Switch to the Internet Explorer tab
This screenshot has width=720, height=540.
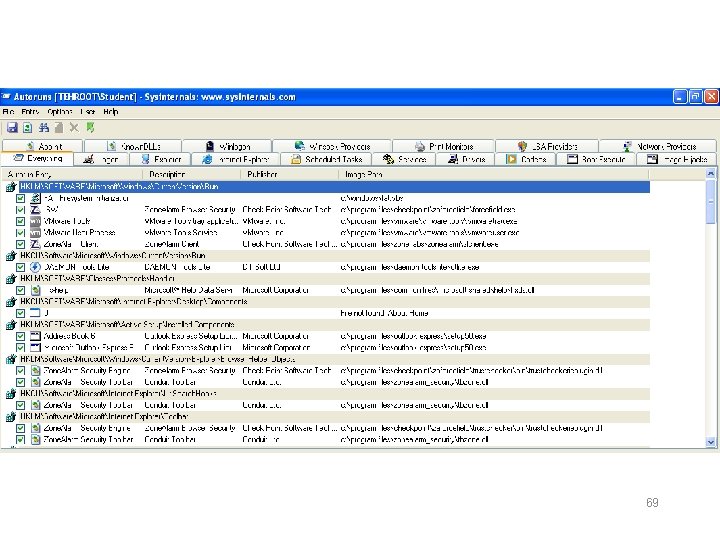pos(236,159)
